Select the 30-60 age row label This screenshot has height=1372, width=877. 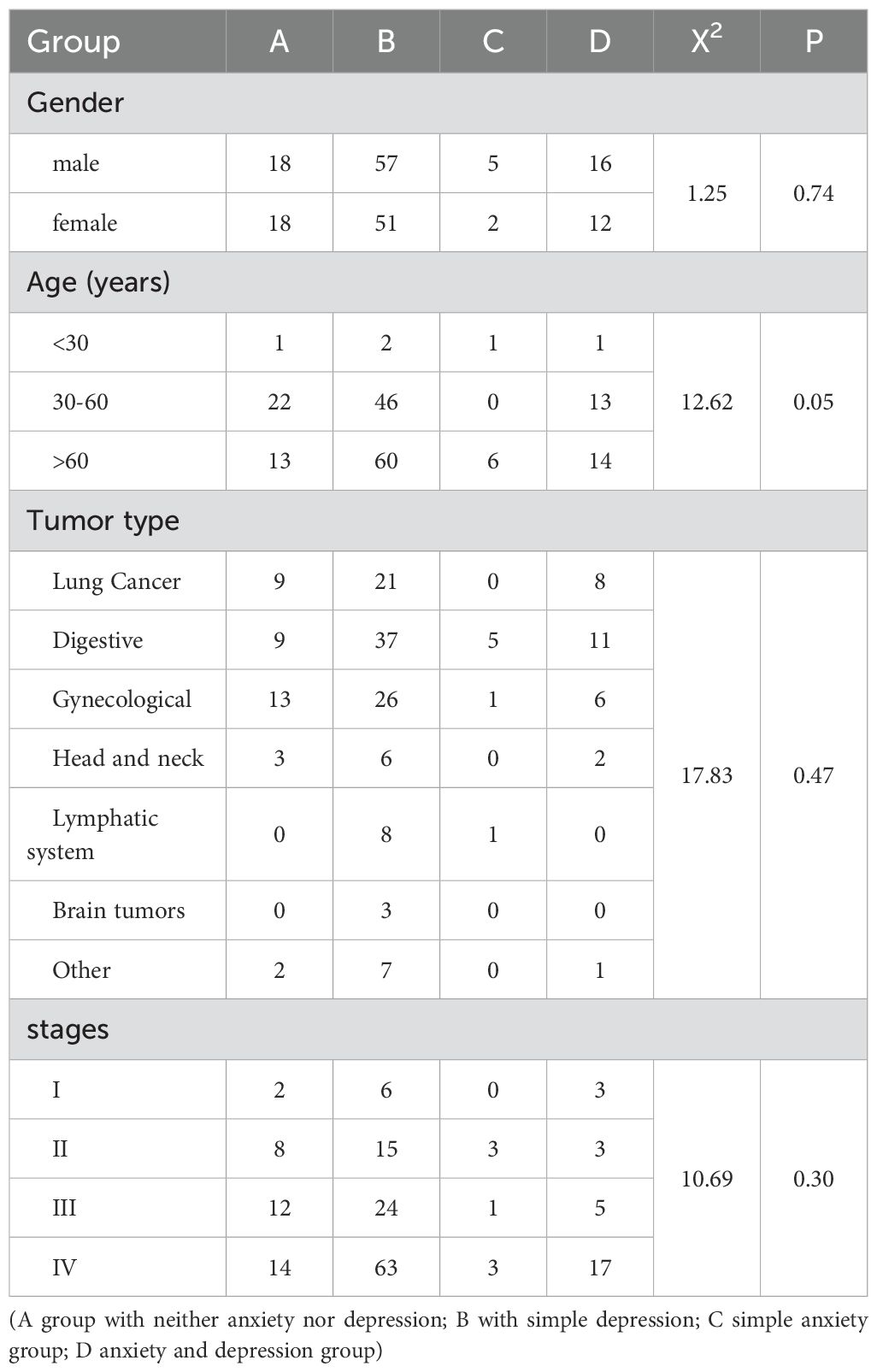coord(80,402)
